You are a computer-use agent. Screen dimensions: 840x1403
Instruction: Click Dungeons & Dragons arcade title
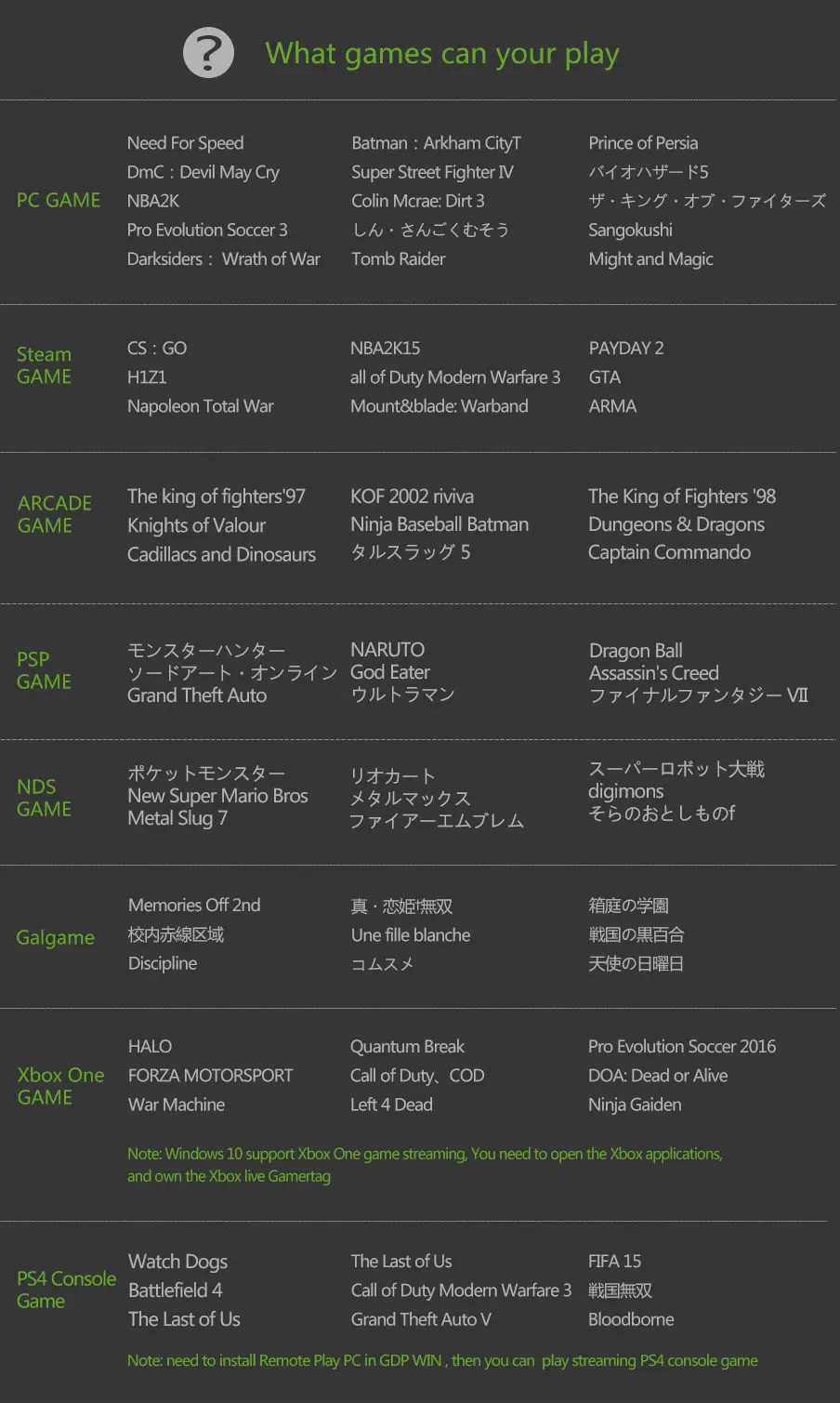tap(676, 524)
